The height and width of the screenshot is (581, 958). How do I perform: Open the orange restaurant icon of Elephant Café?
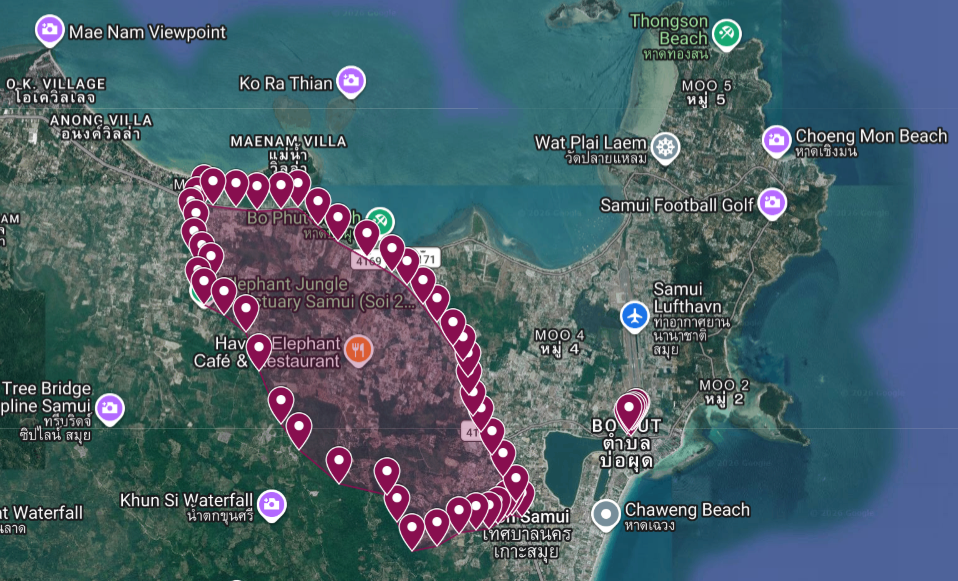coord(359,350)
